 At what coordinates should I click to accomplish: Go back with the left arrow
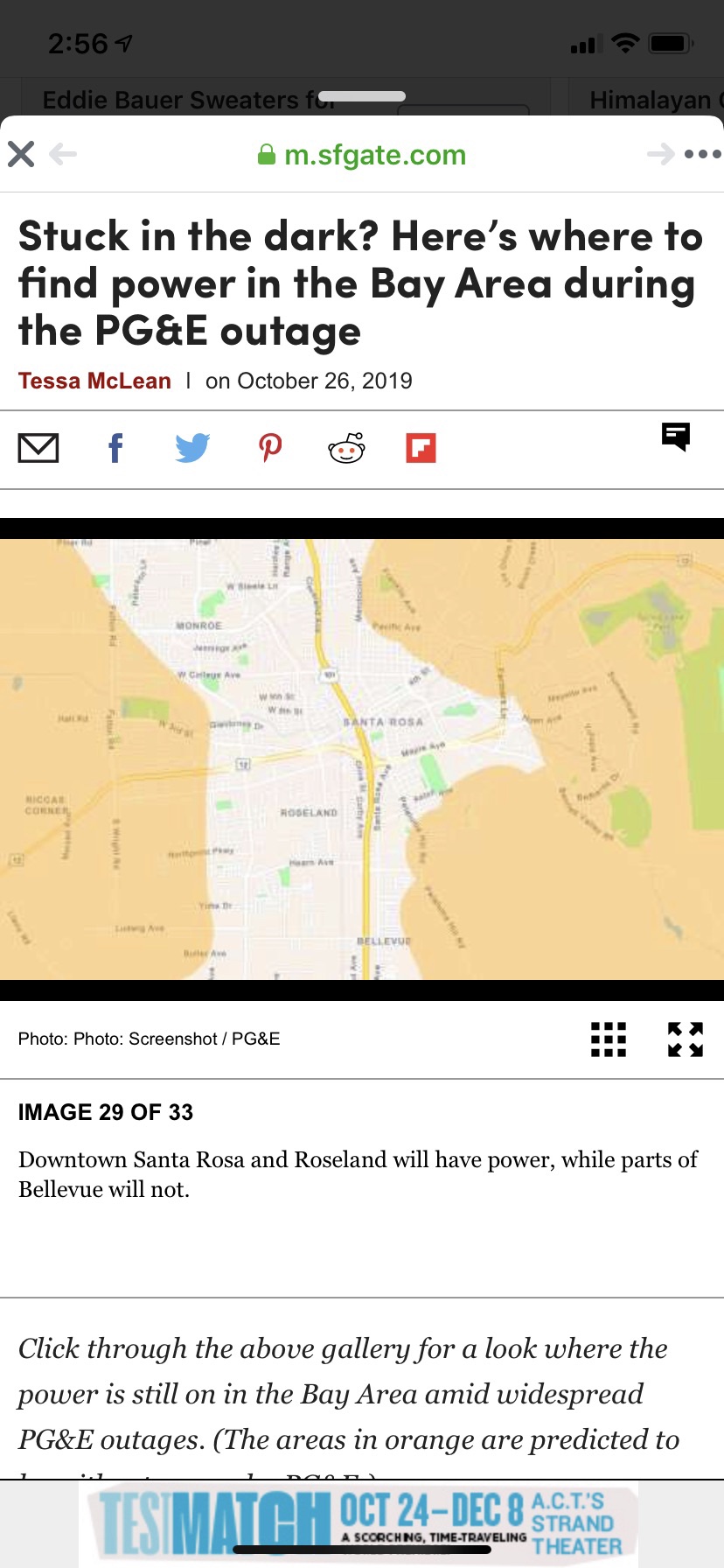pos(63,155)
